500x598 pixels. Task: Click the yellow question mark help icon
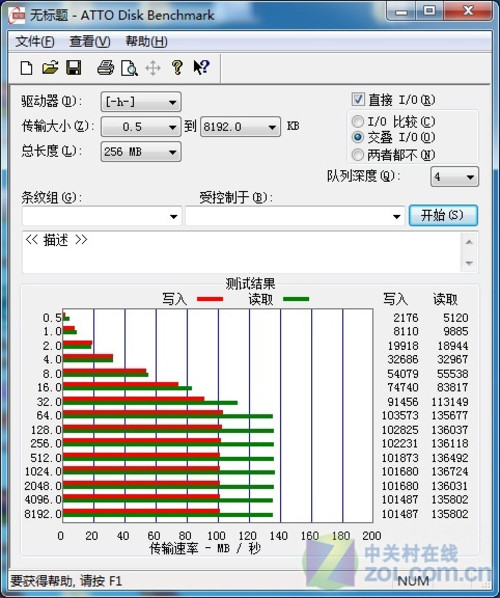(177, 68)
